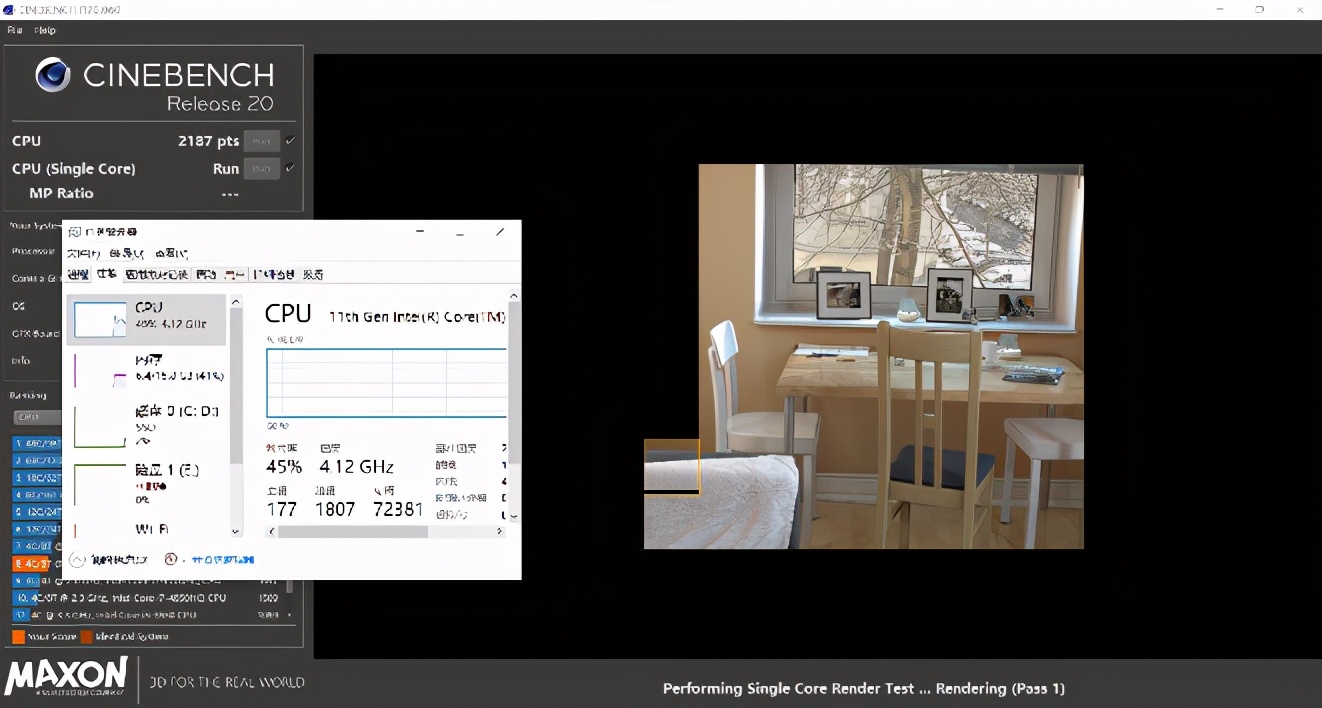Click the CPU utilization graph in Task Manager
This screenshot has height=708, width=1322.
click(386, 383)
